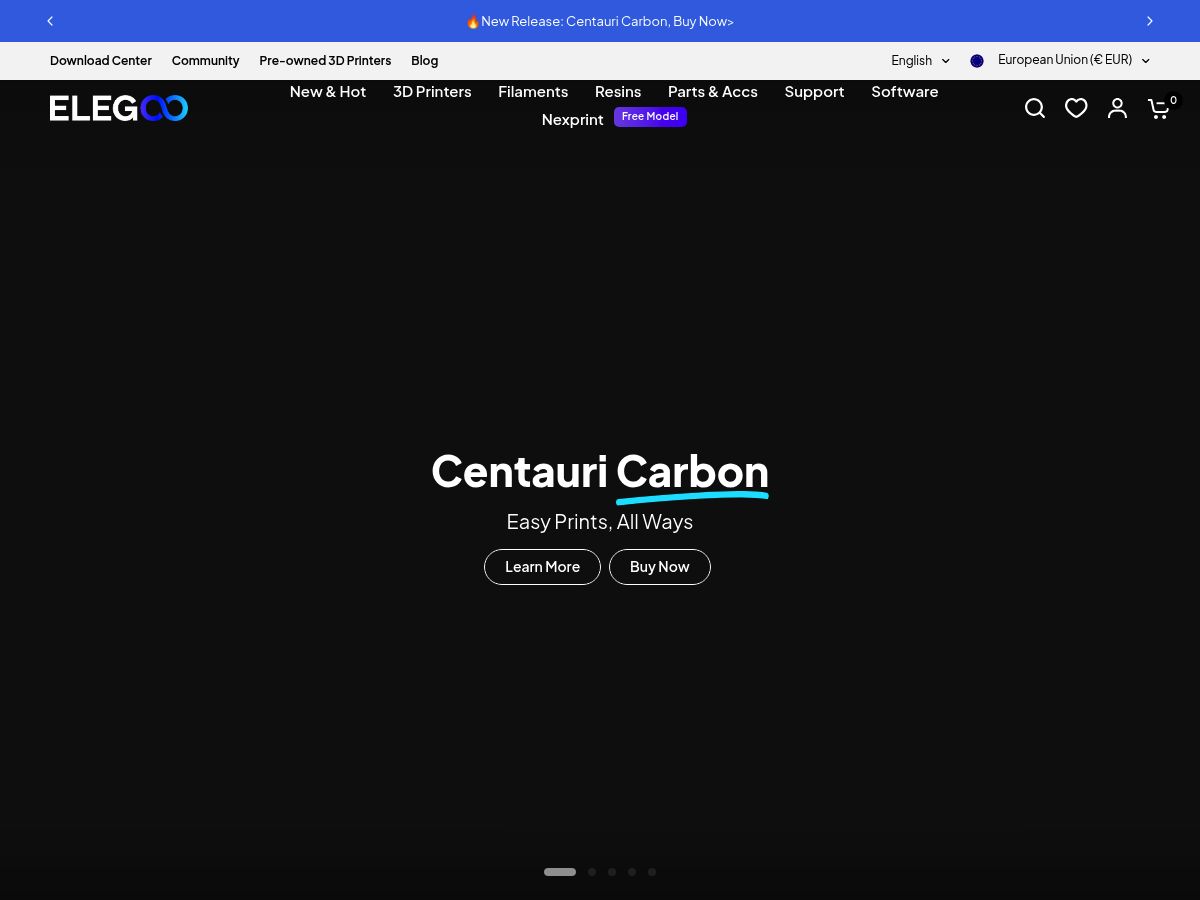Open the wishlist heart icon
Viewport: 1200px width, 900px height.
pos(1076,108)
